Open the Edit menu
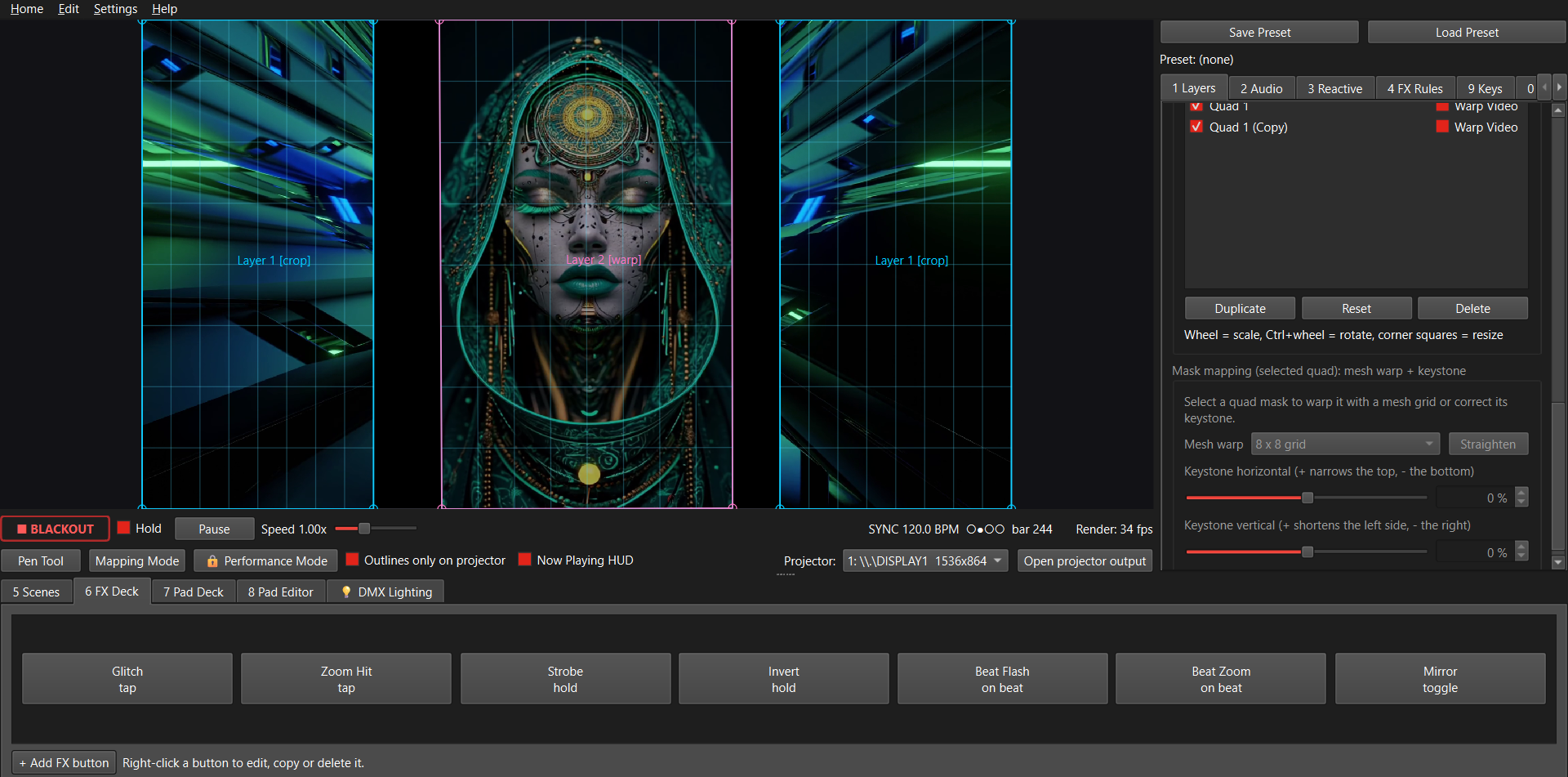 tap(69, 9)
